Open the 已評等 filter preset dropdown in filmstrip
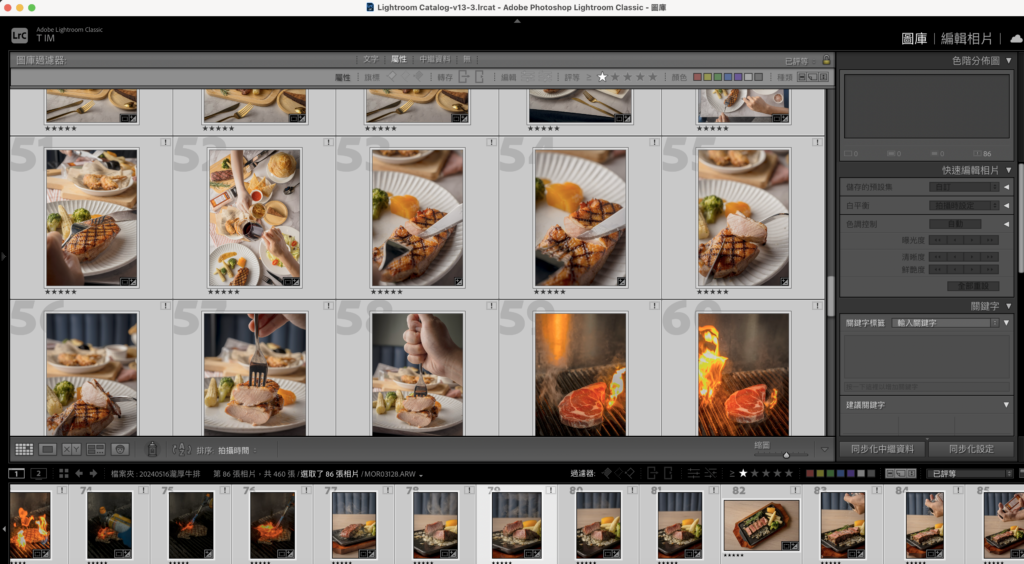The height and width of the screenshot is (564, 1024). click(965, 473)
